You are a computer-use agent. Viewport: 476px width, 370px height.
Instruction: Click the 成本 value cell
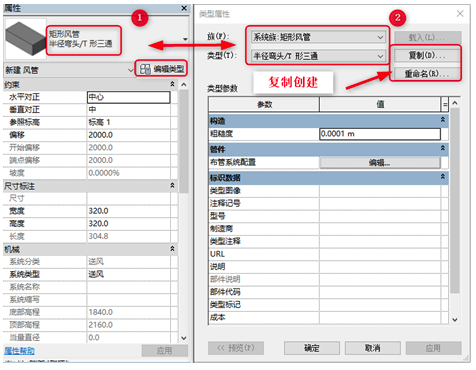[380, 317]
